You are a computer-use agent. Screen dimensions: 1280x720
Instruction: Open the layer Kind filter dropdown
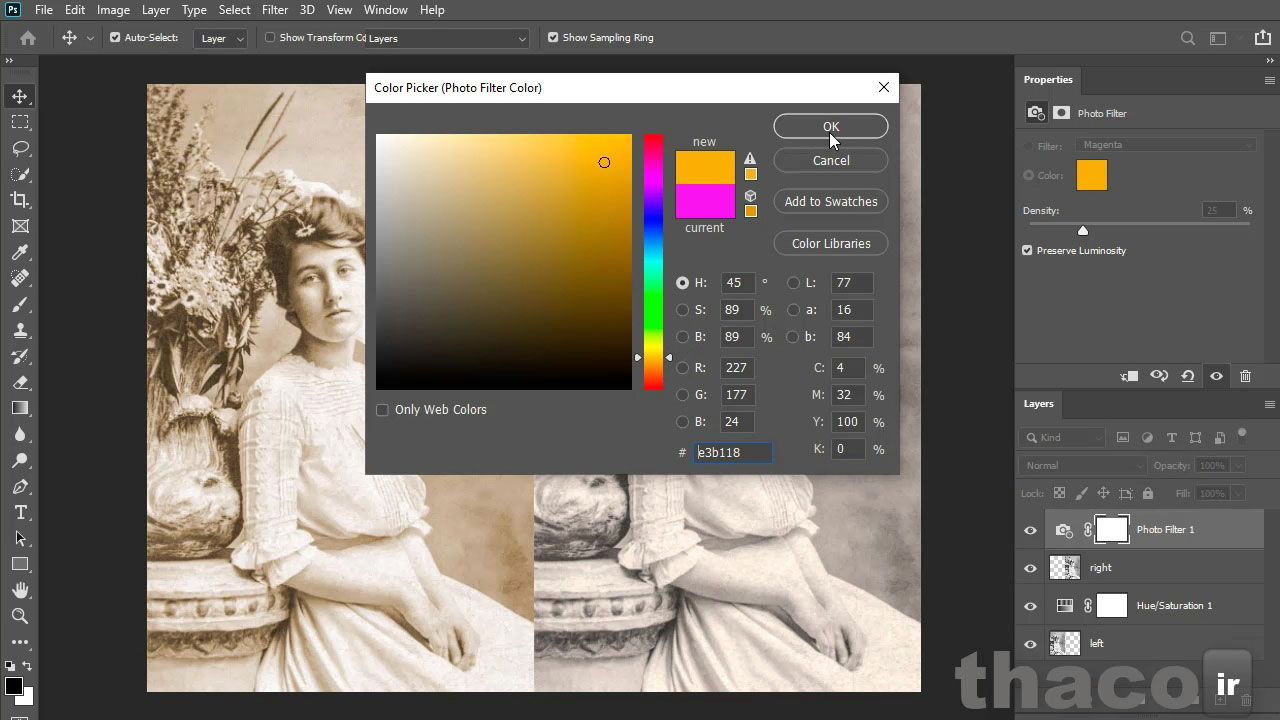(x=1062, y=437)
